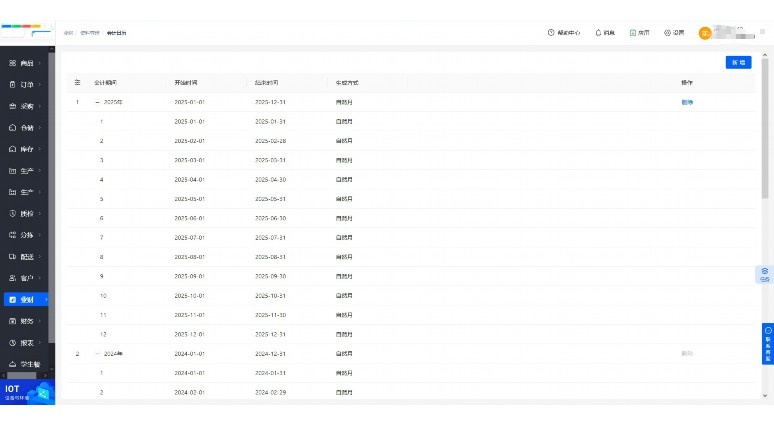The height and width of the screenshot is (425, 774).
Task: Click the second breadcrumb link
Action: [90, 33]
